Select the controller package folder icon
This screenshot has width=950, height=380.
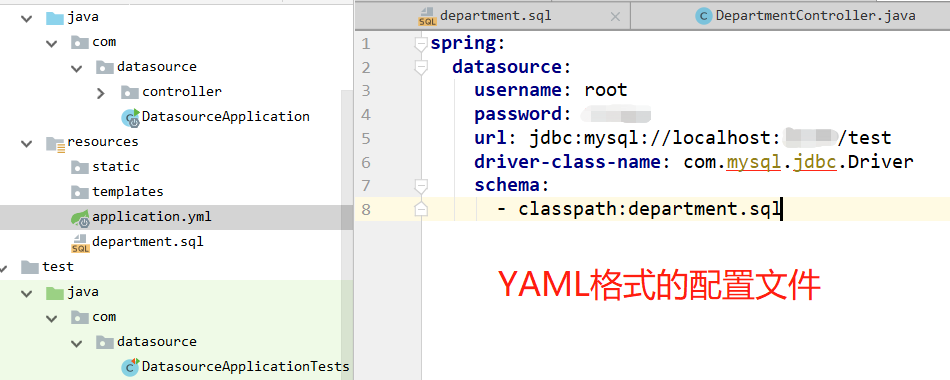coord(130,92)
